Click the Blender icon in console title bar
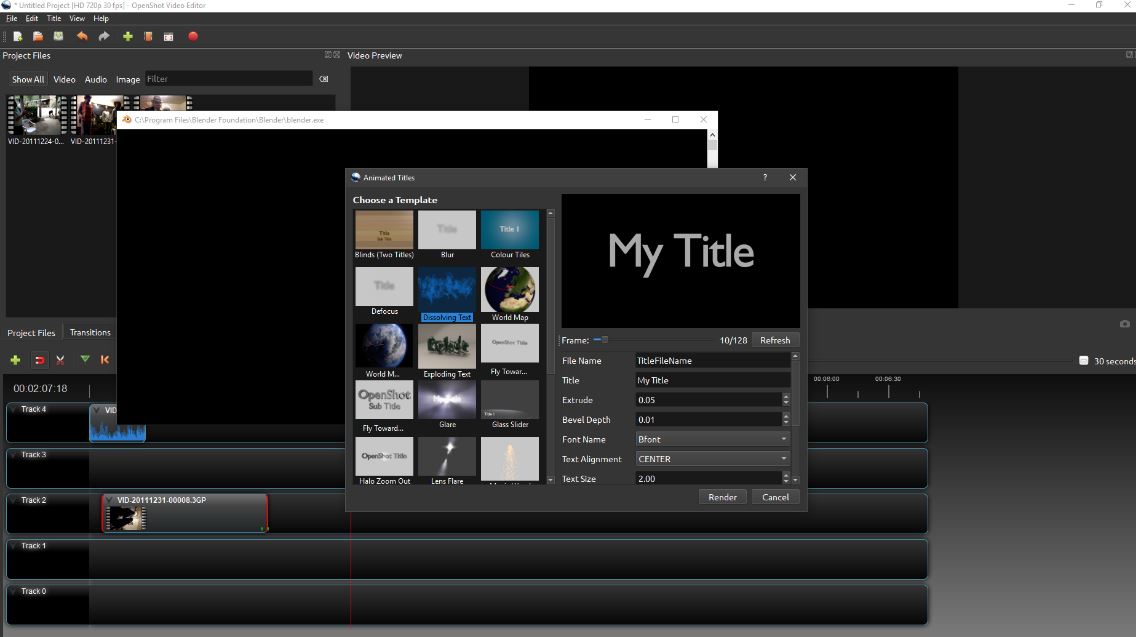The image size is (1136, 637). tap(127, 120)
